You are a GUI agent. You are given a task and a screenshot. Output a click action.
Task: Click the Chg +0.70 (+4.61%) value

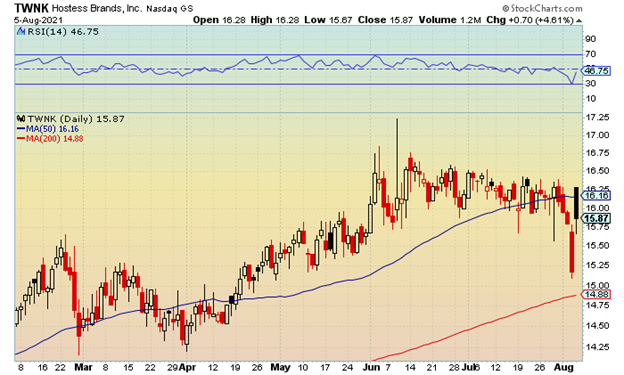click(x=530, y=20)
